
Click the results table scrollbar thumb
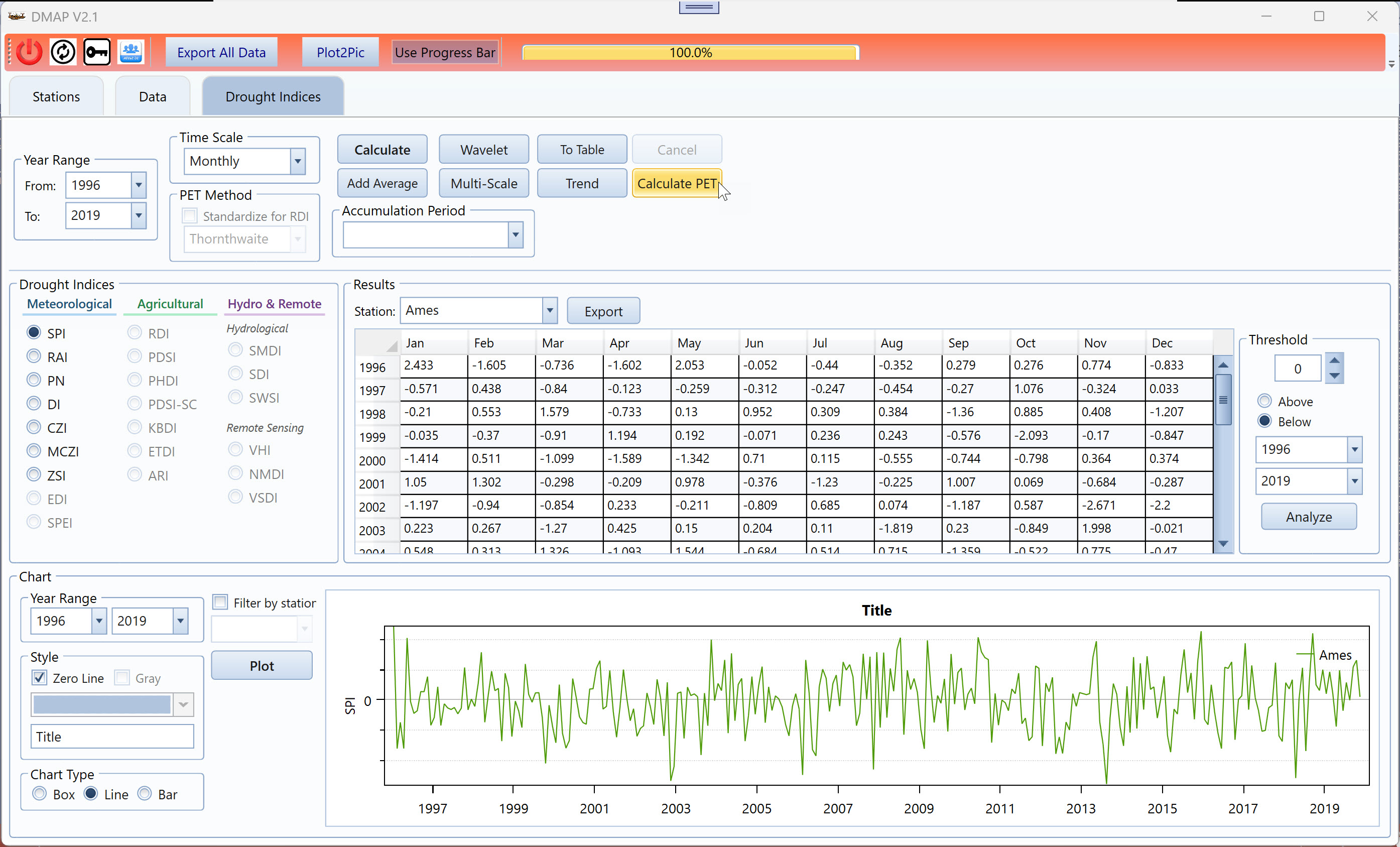[1223, 399]
